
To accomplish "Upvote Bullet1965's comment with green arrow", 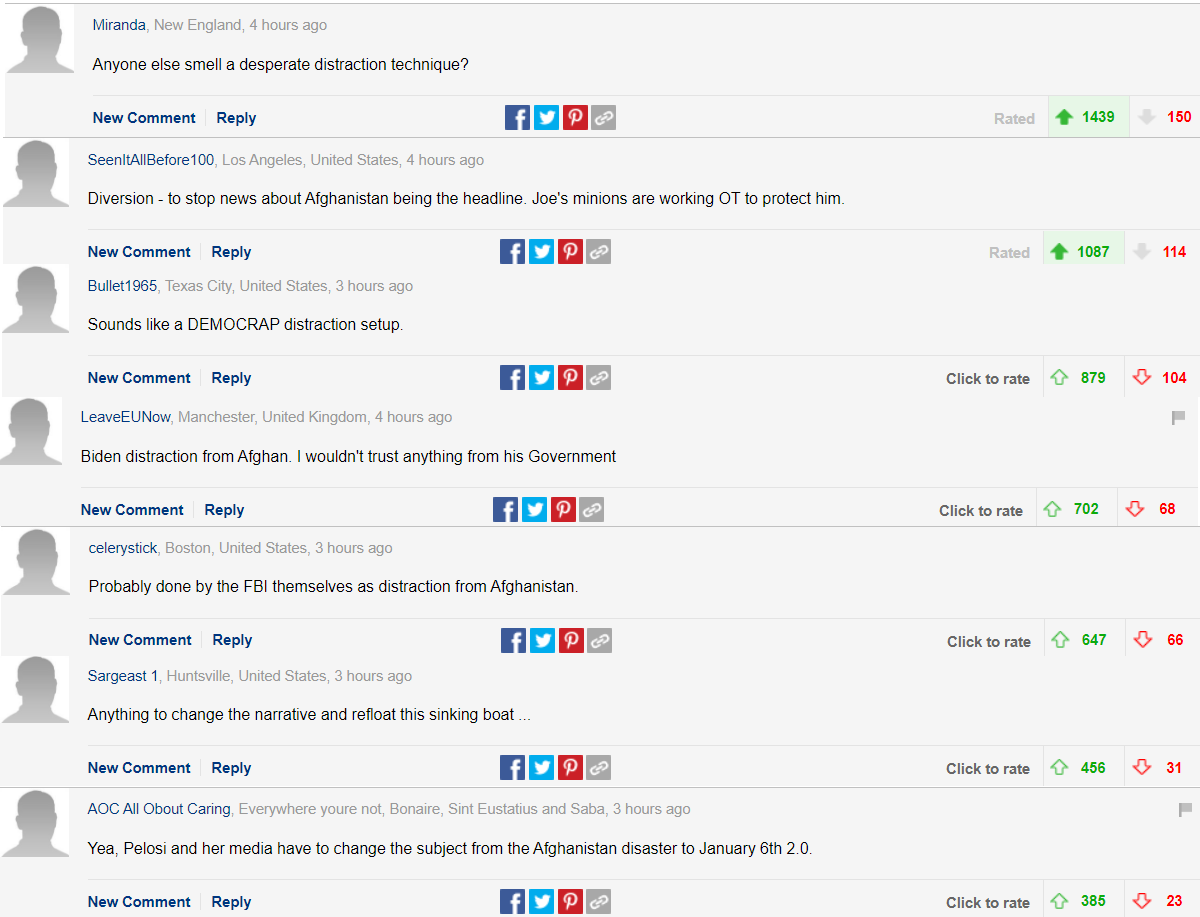I will [1060, 378].
